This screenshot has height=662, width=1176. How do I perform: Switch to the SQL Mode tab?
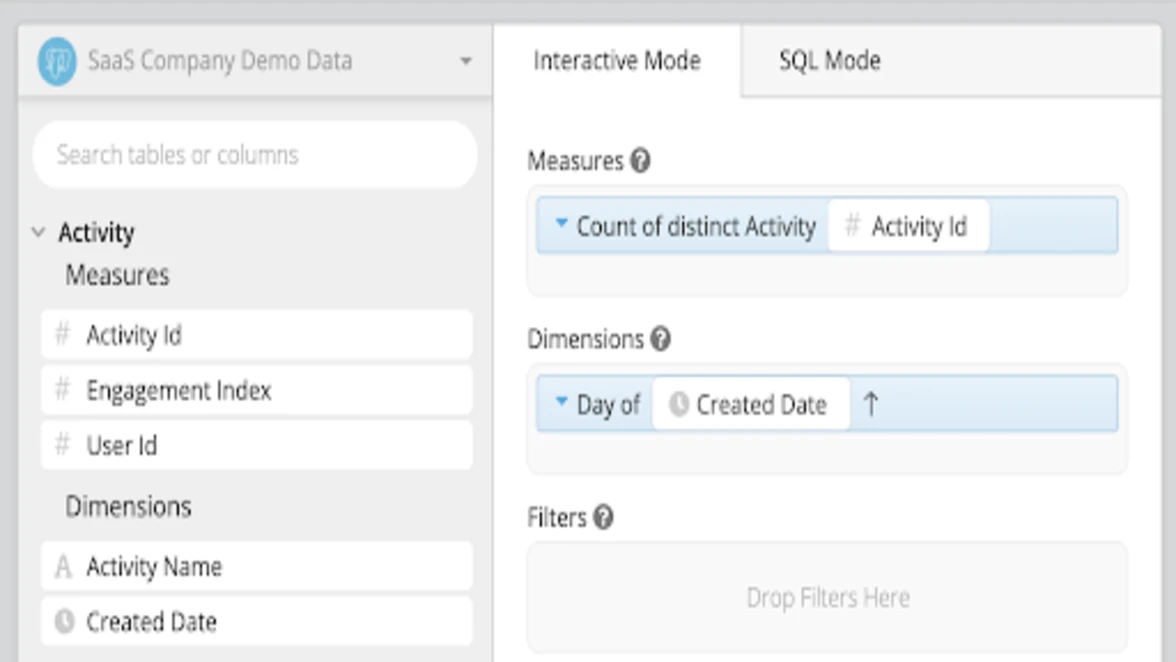tap(829, 61)
